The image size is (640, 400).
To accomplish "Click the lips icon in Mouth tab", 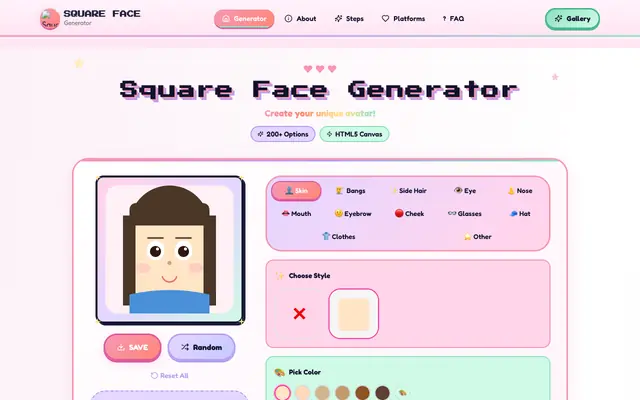I will 285,213.
